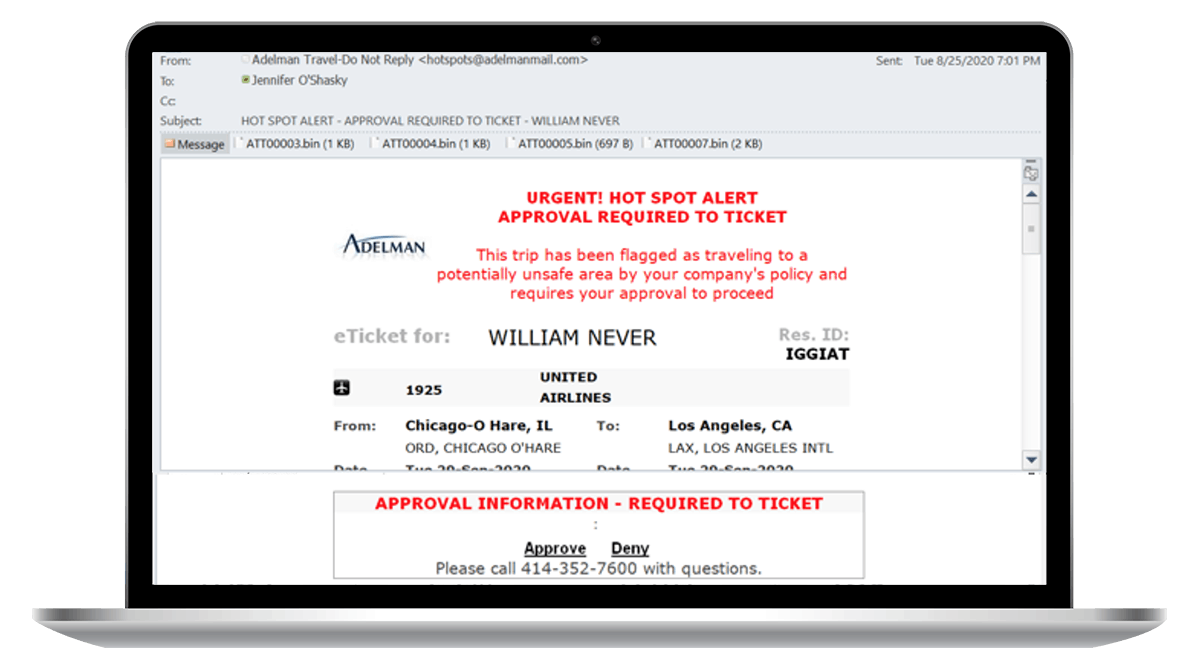Click the icon above the scrollbar
Screen dimensions: 1200x648
(1031, 173)
